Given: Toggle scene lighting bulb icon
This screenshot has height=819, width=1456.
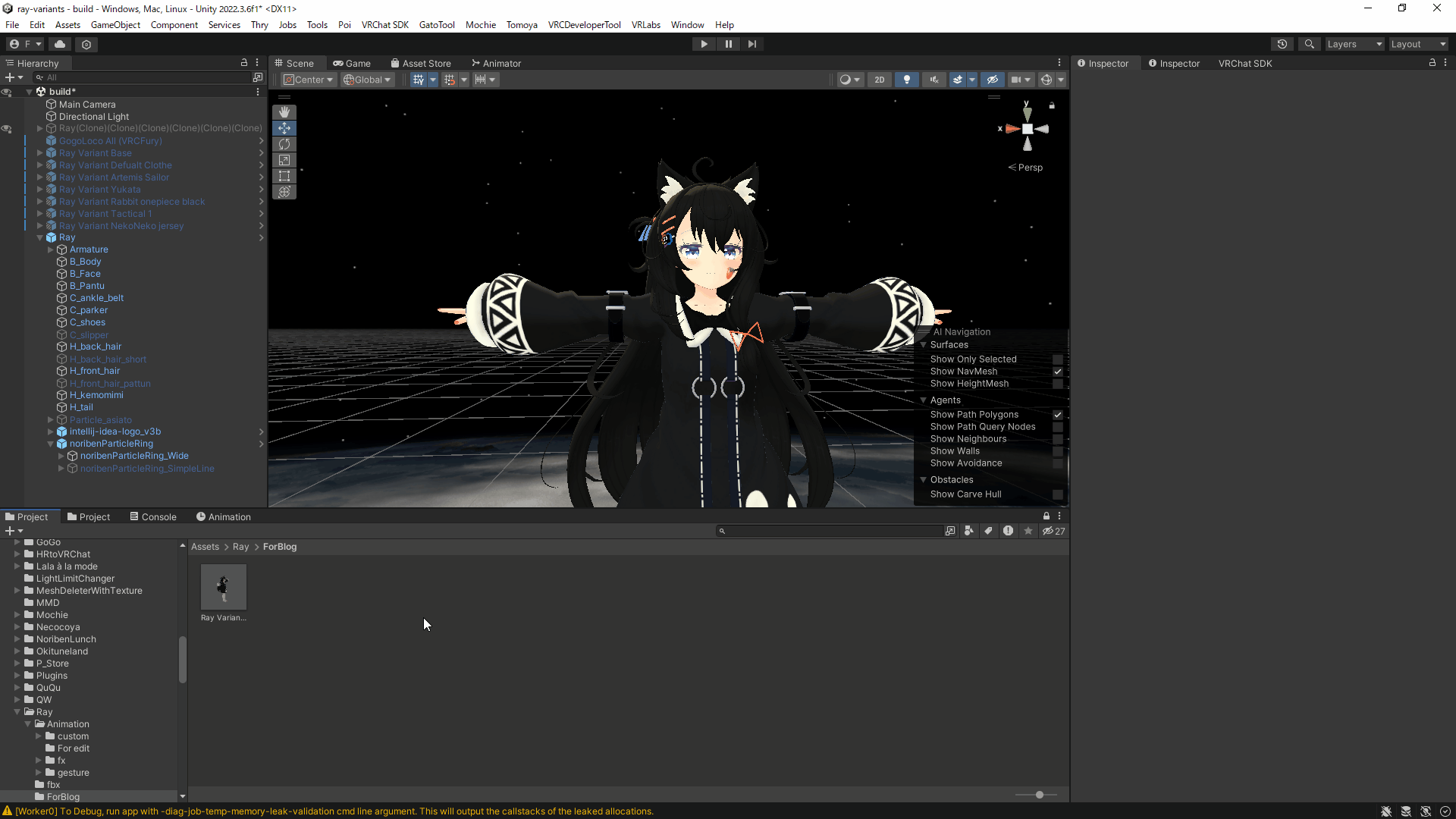Looking at the screenshot, I should (906, 80).
